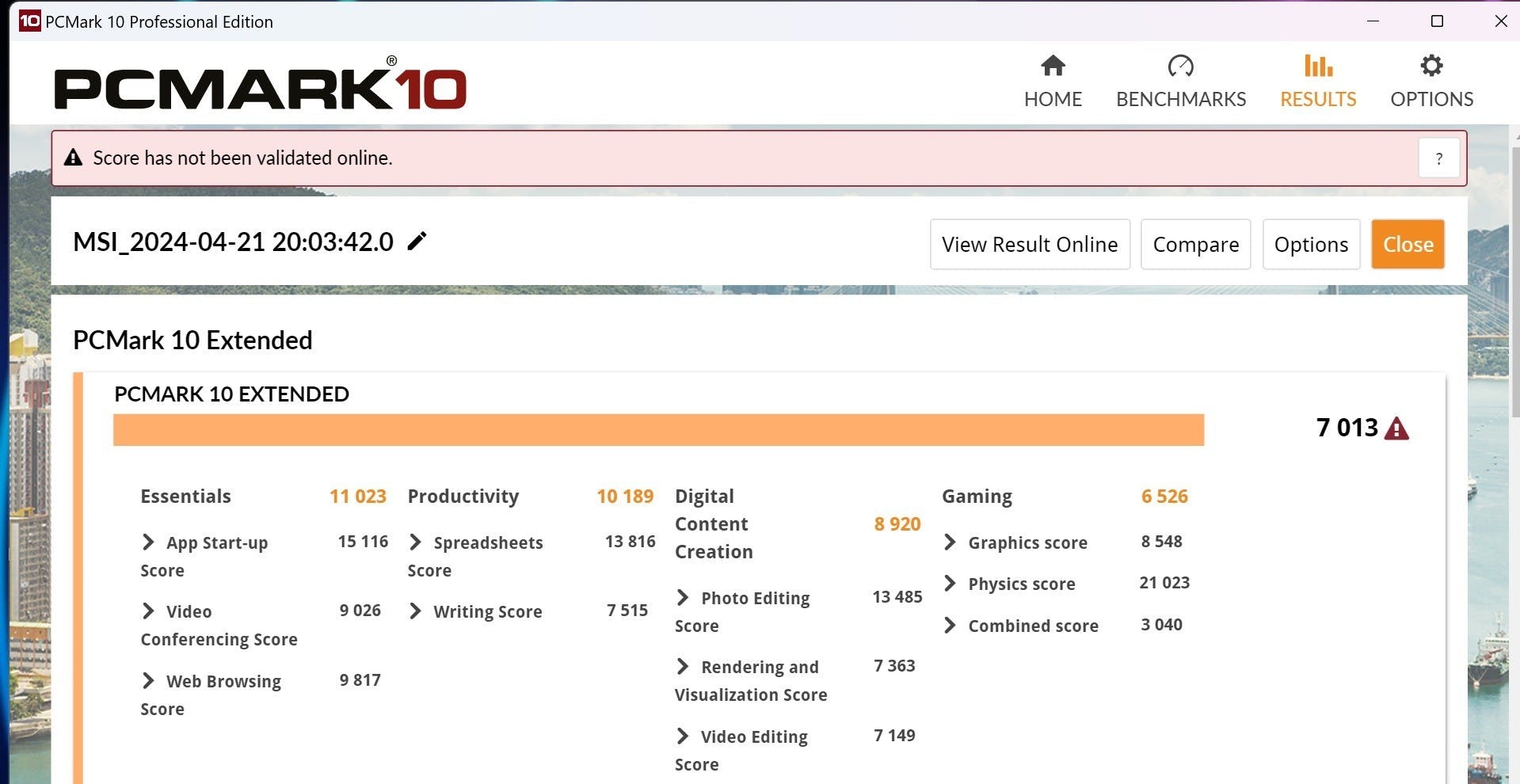Viewport: 1520px width, 784px height.
Task: Expand Graphics score details
Action: pyautogui.click(x=950, y=542)
